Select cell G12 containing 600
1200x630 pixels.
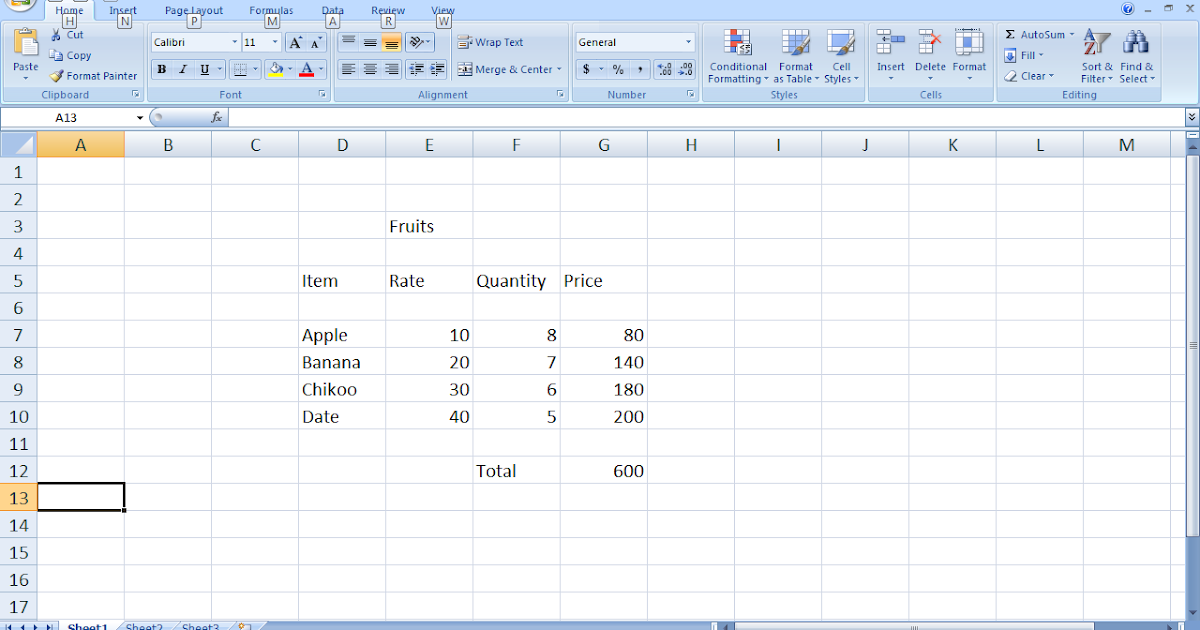tap(603, 471)
